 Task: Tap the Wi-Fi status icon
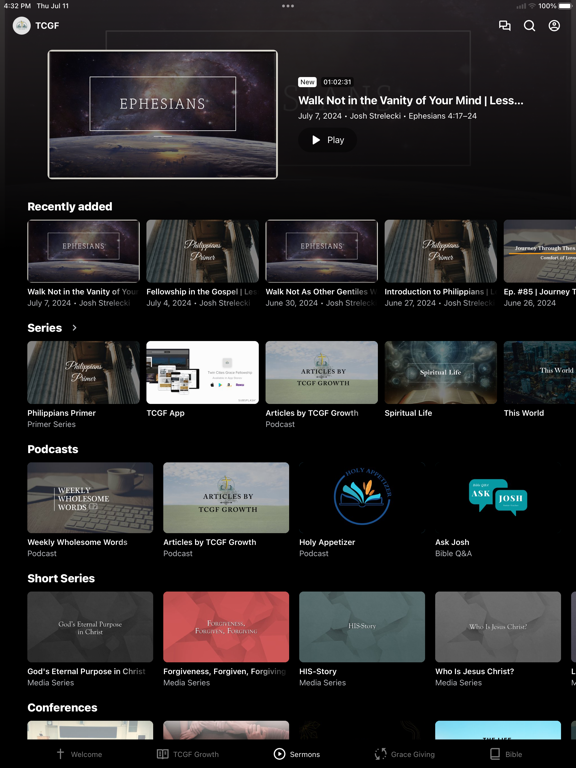(x=532, y=6)
